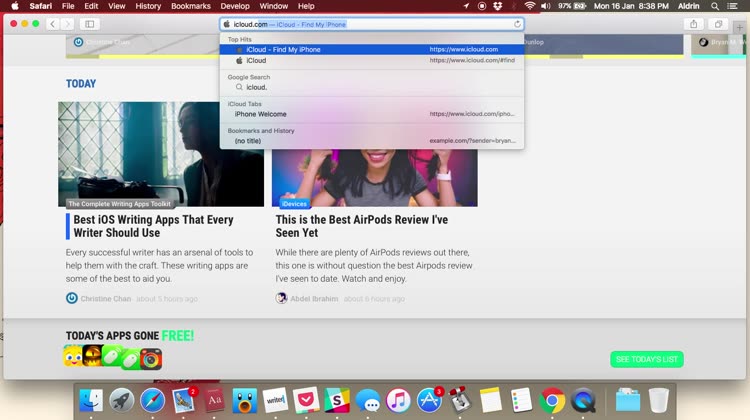Open the Safari menu

click(41, 6)
